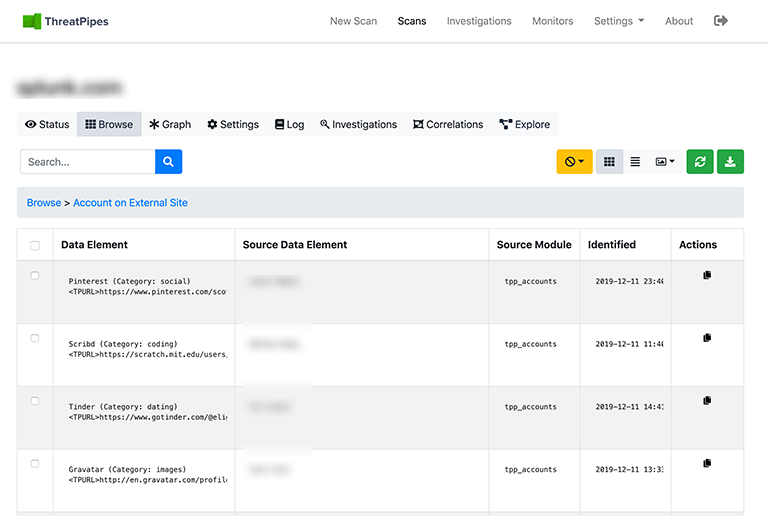Click into the Search input field
Viewport: 768px width, 516px height.
88,162
